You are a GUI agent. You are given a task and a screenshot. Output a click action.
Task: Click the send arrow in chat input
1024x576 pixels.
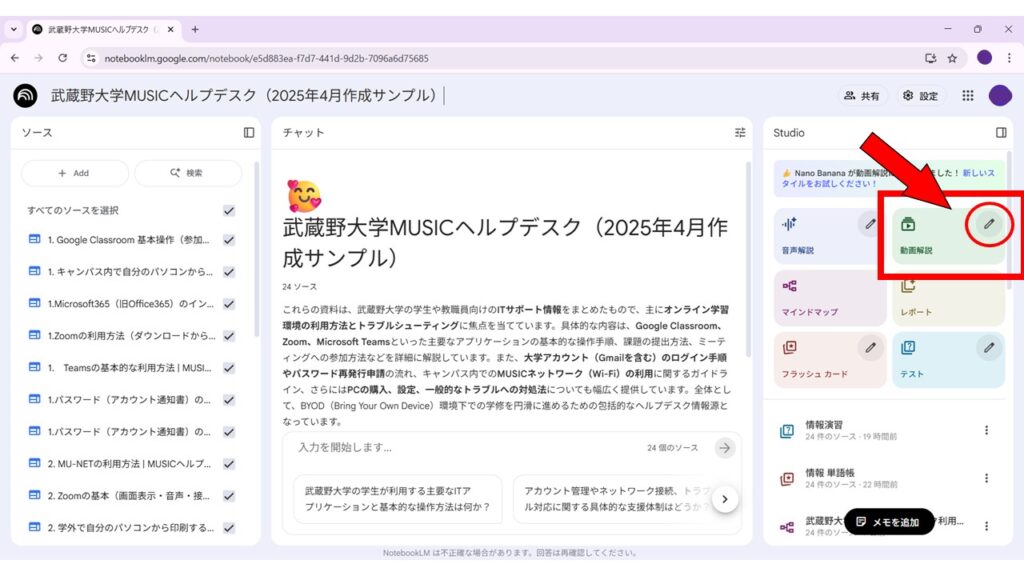pyautogui.click(x=725, y=448)
